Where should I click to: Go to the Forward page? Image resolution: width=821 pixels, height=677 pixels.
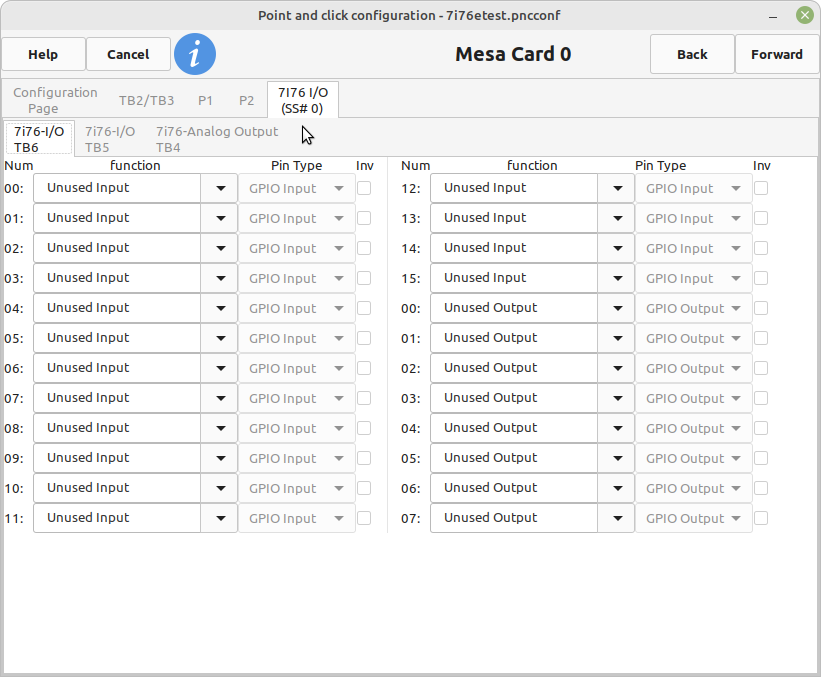pyautogui.click(x=777, y=55)
